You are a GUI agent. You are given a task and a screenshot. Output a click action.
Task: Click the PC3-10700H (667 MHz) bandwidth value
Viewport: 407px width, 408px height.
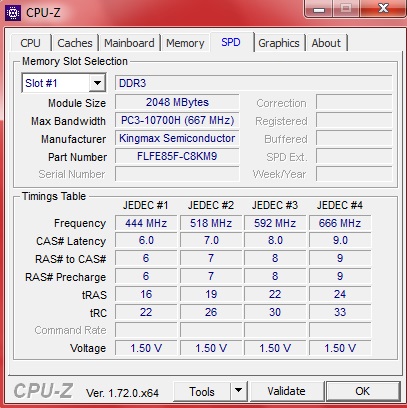(177, 120)
